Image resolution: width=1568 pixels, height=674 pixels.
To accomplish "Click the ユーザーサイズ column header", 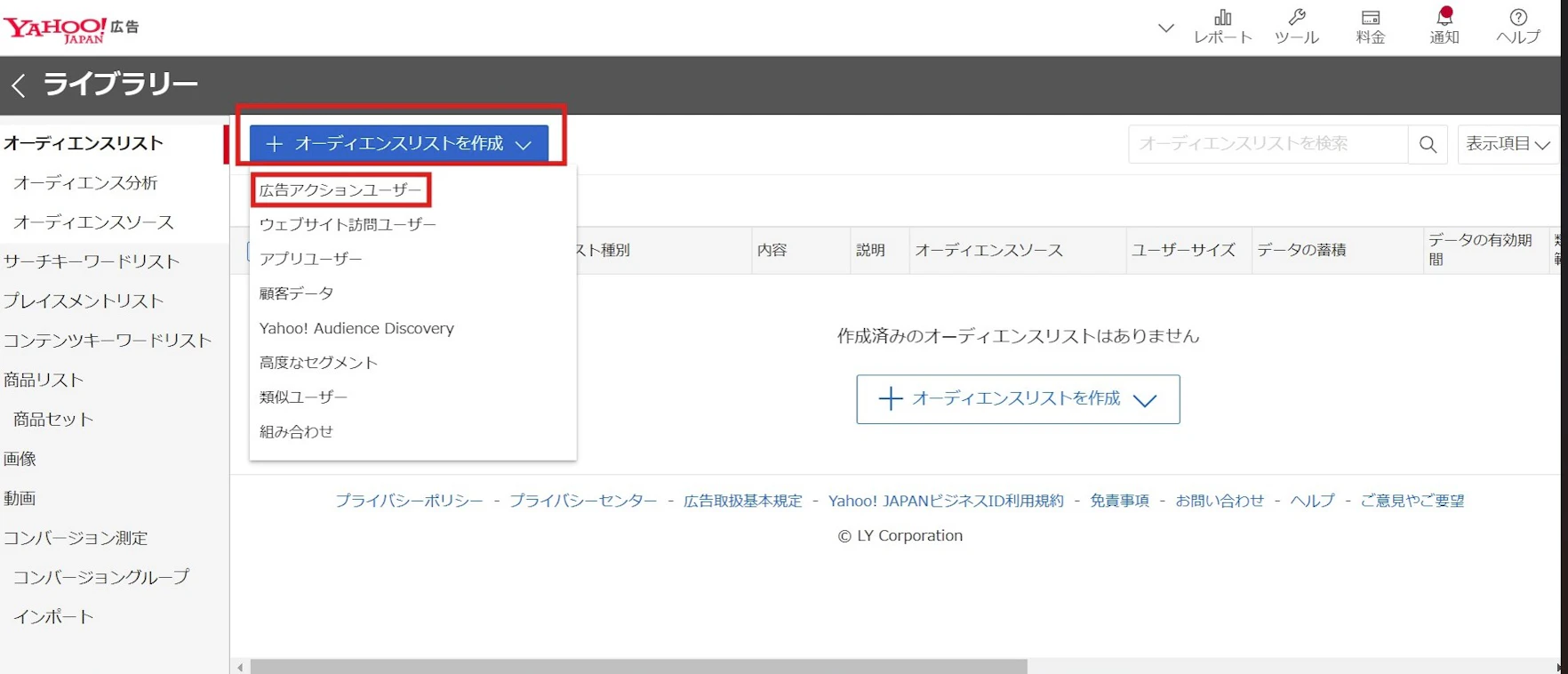I will click(1183, 250).
